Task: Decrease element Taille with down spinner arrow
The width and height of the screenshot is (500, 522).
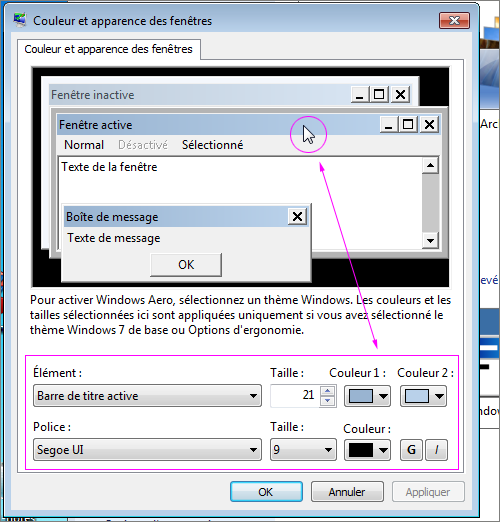Action: click(327, 401)
